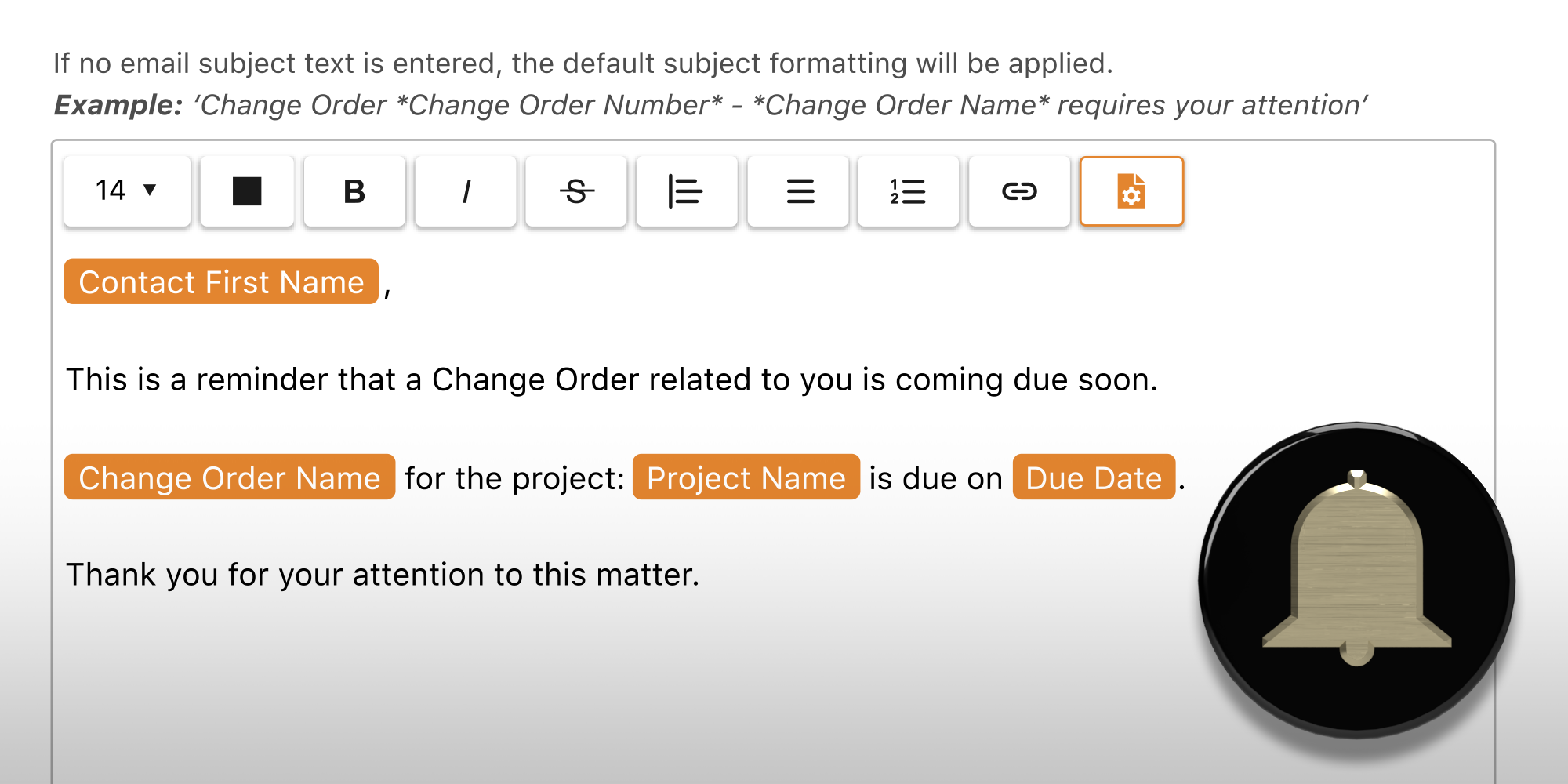1568x784 pixels.
Task: Click the Change Order Name tag
Action: click(228, 477)
